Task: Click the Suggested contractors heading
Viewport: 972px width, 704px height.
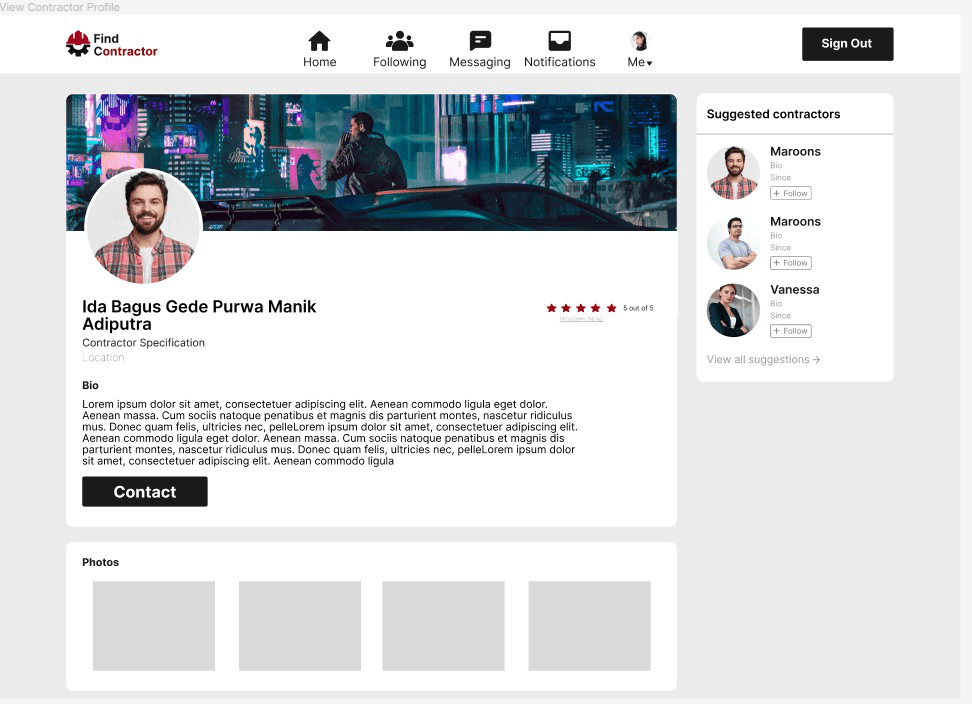Action: click(x=773, y=114)
